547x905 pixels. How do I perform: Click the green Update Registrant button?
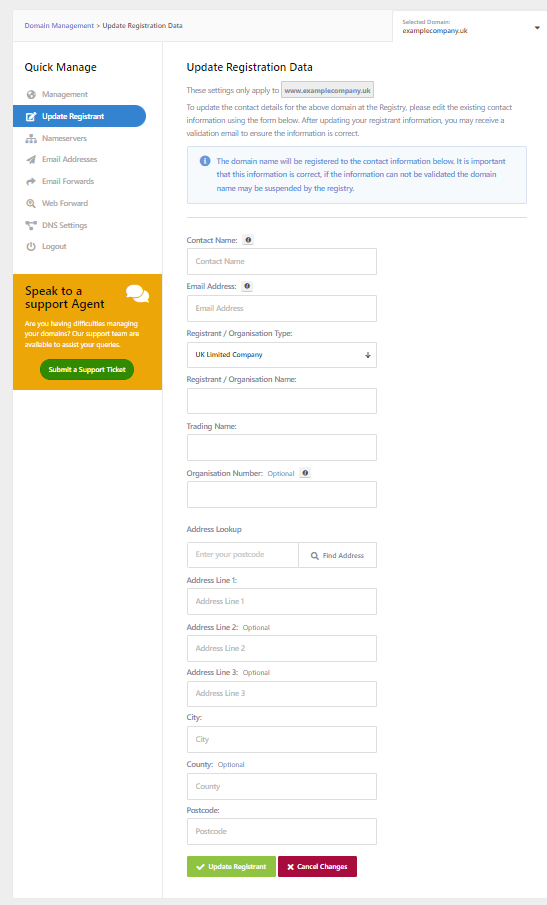[x=231, y=866]
